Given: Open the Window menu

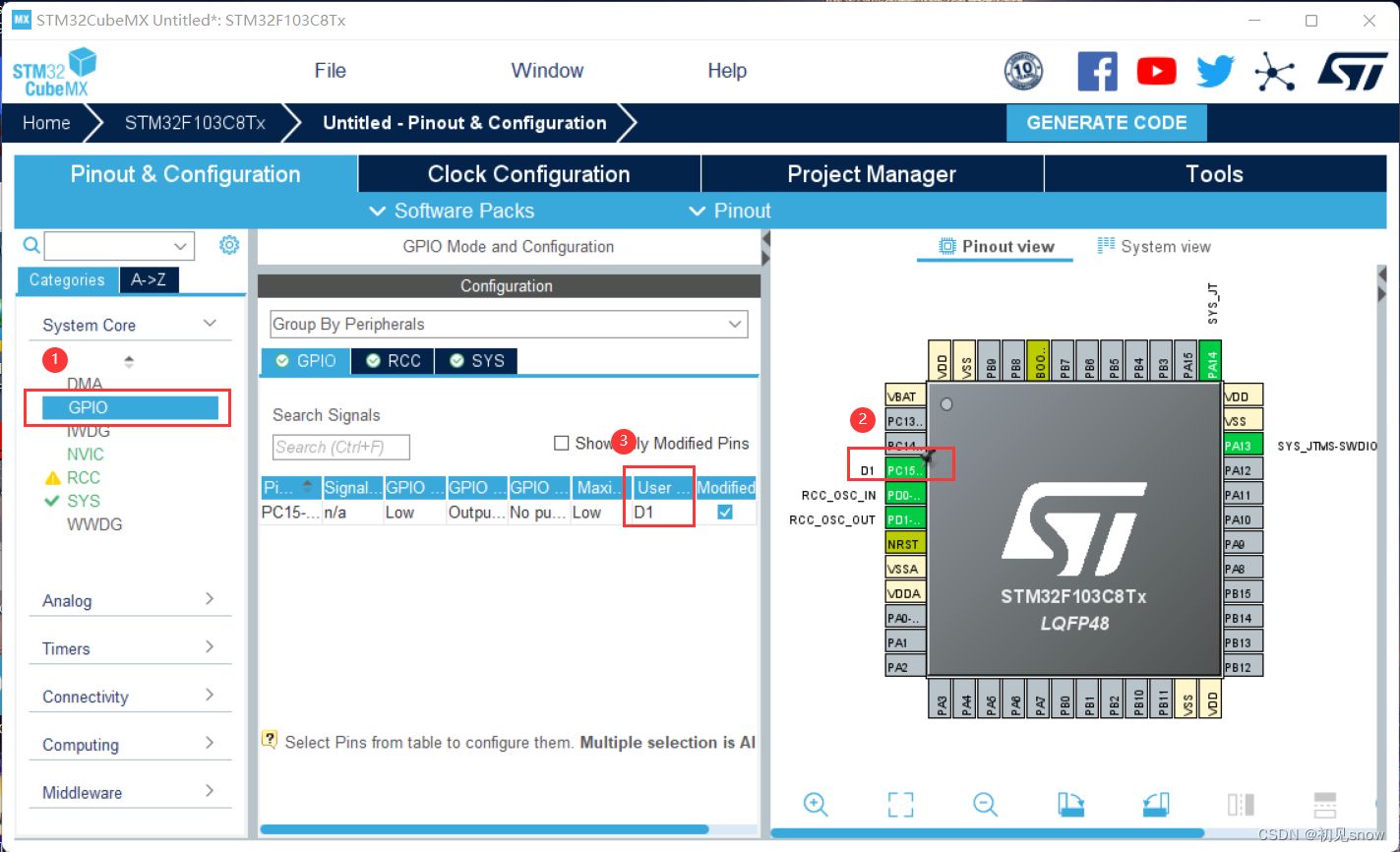Looking at the screenshot, I should [x=547, y=71].
